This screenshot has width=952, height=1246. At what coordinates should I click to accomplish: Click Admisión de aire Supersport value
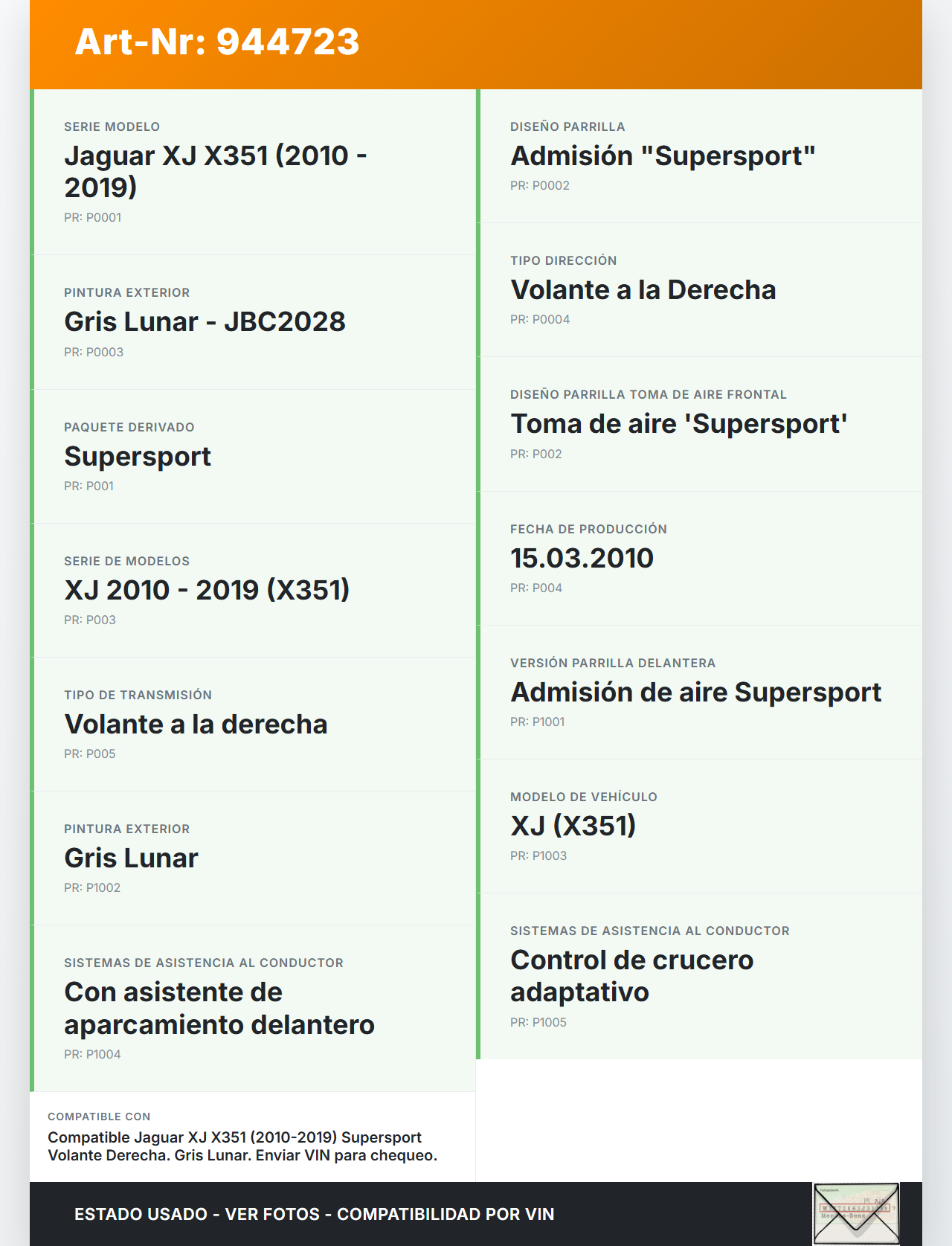pos(695,692)
